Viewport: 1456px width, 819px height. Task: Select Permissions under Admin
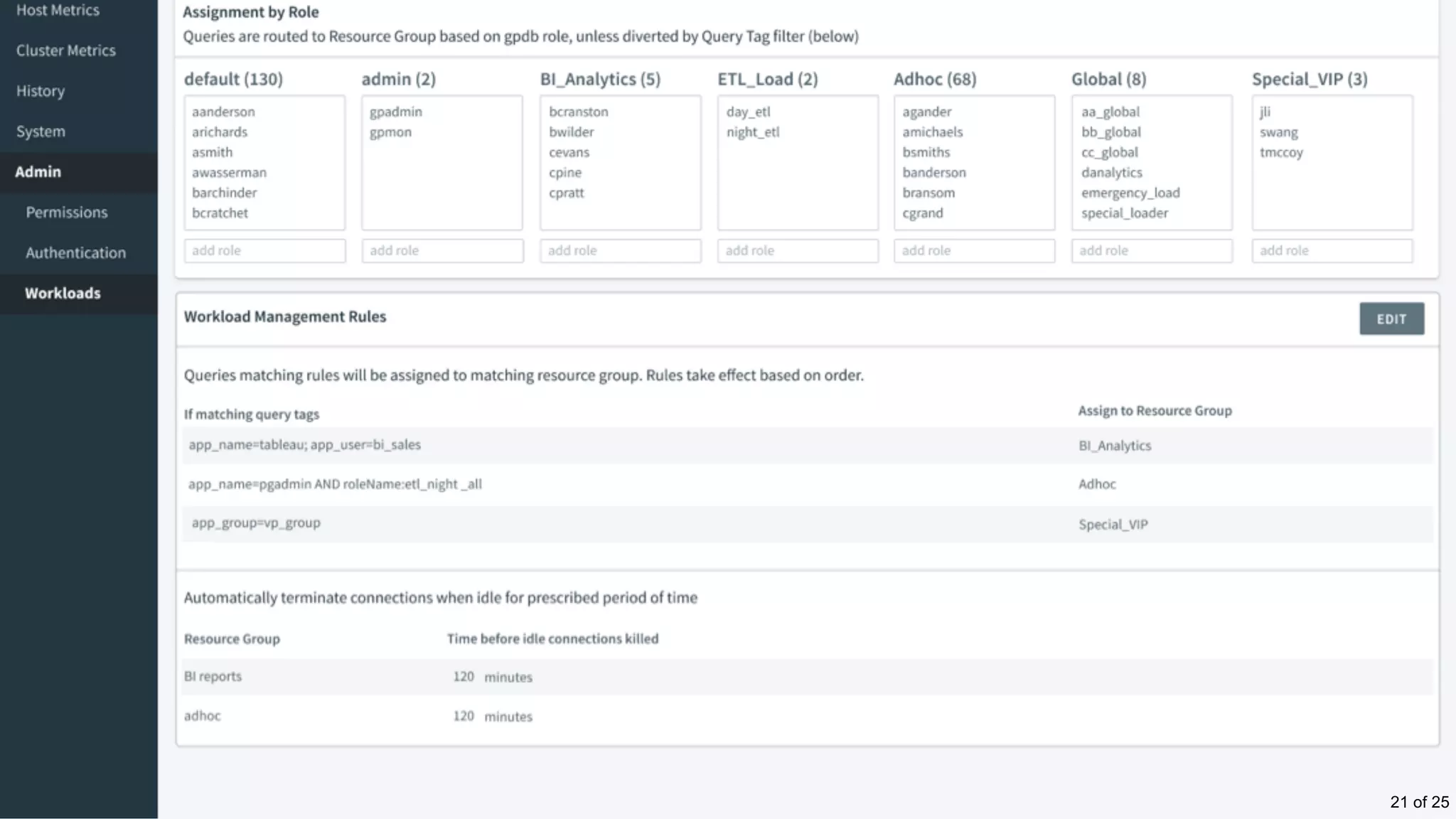pyautogui.click(x=67, y=213)
